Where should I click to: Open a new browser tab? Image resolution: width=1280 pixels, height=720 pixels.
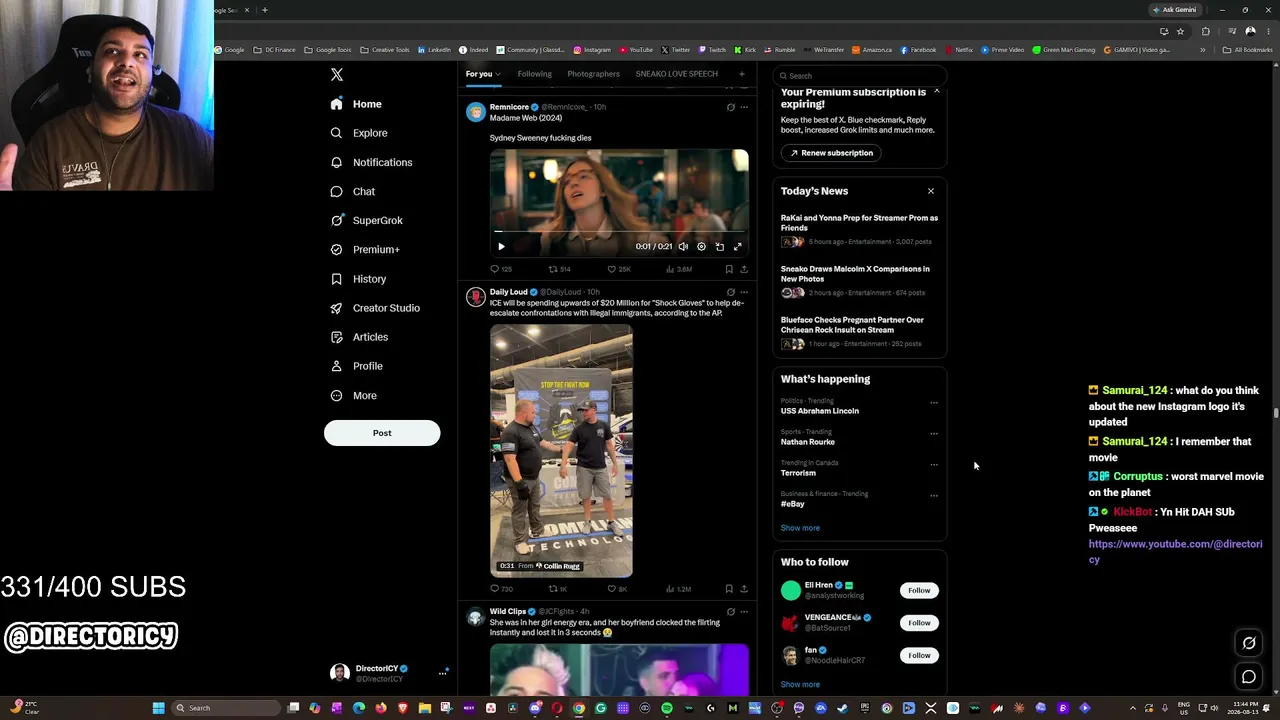(x=264, y=10)
